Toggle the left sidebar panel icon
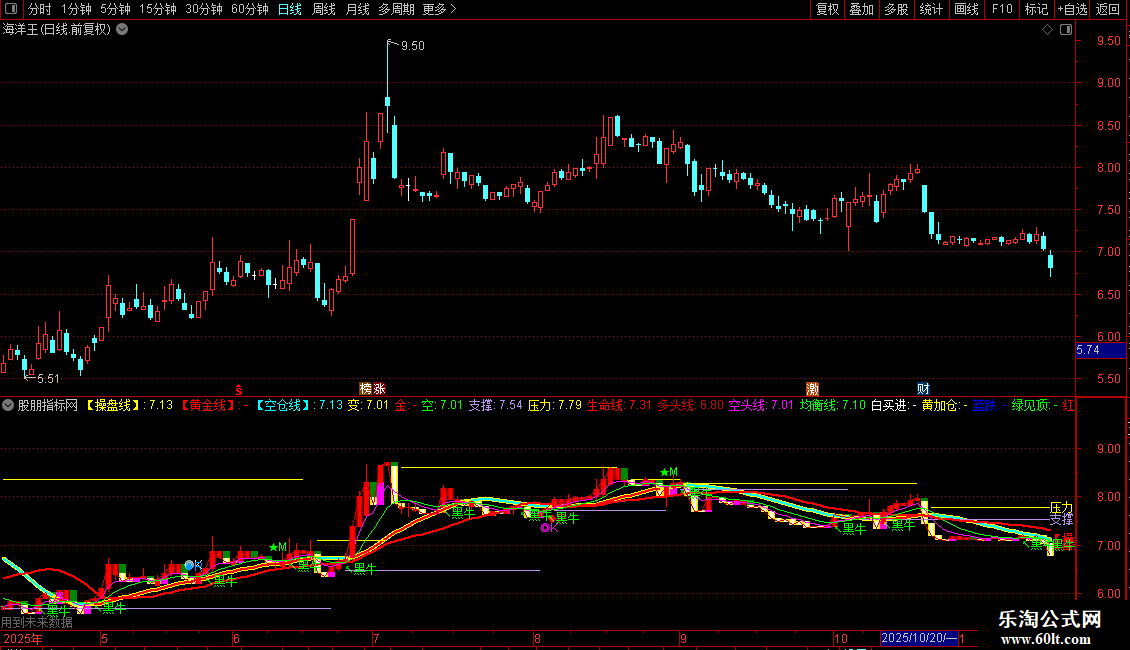 click(11, 9)
